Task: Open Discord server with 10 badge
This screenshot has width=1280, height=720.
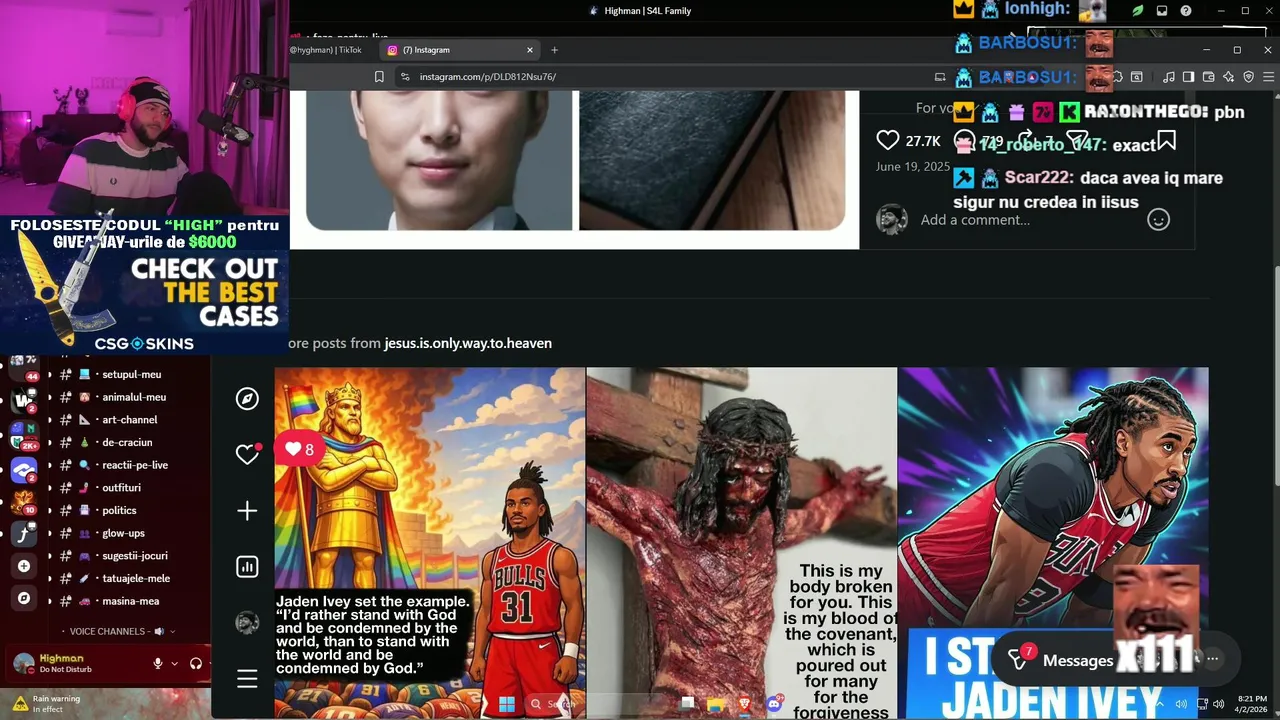Action: point(24,501)
